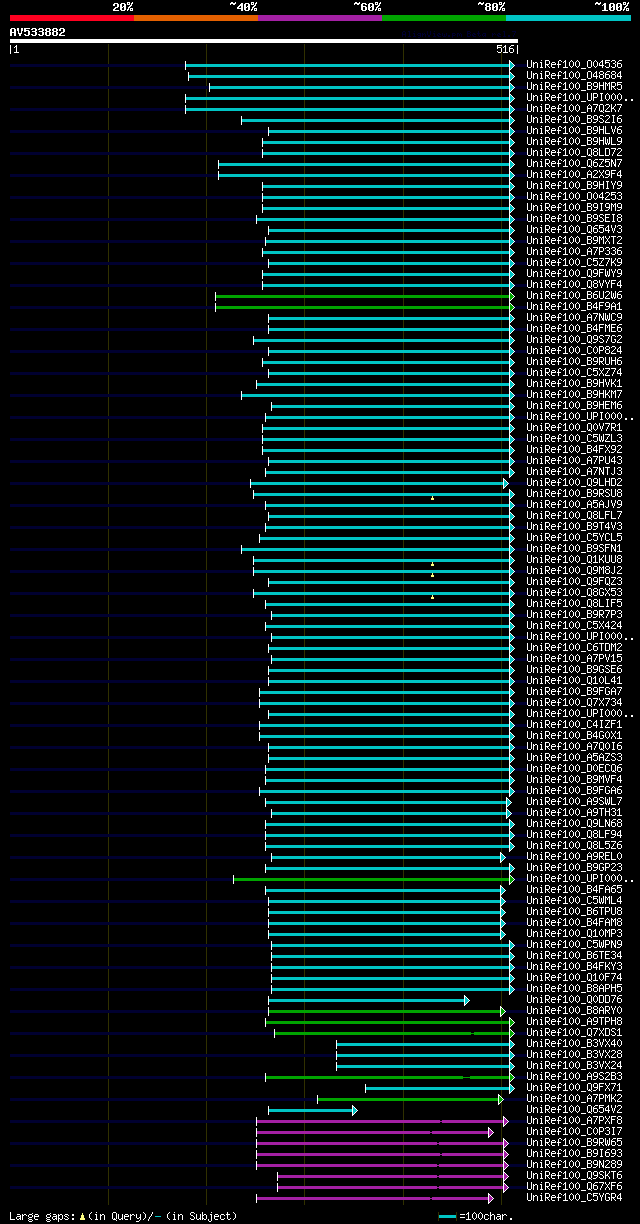Click the query gap marker on B9RSU8 bar
Image resolution: width=640 pixels, height=1224 pixels.
[432, 497]
